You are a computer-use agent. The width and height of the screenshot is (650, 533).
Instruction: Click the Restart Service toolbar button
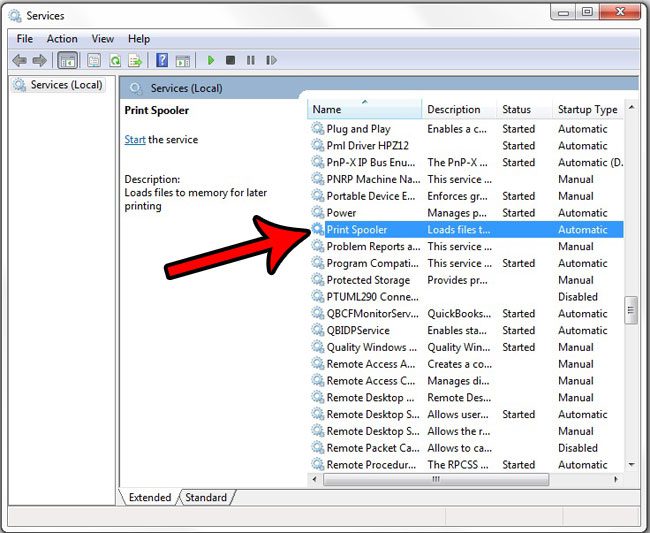coord(269,60)
